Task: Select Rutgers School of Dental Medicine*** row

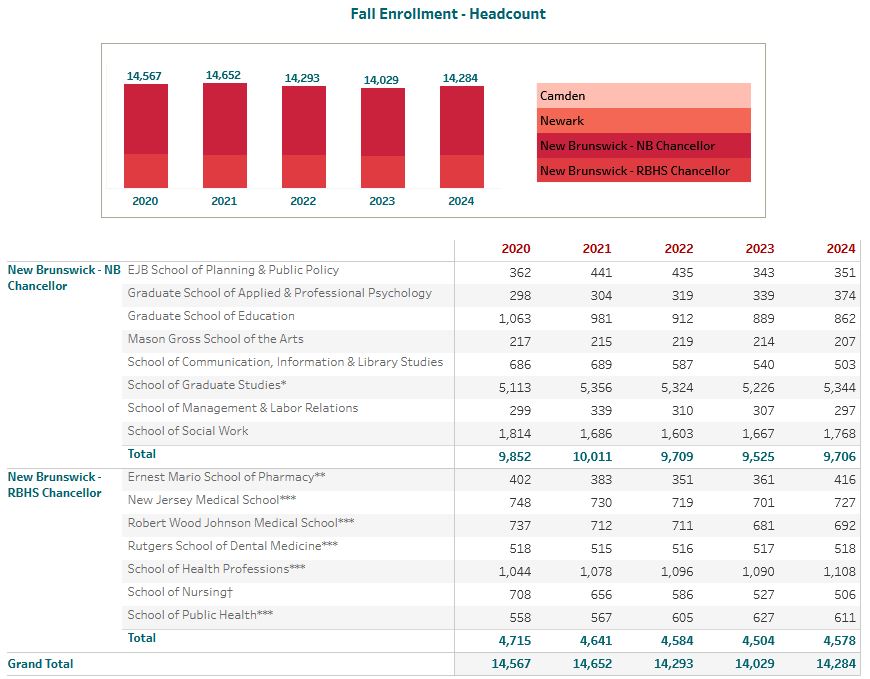Action: point(491,548)
